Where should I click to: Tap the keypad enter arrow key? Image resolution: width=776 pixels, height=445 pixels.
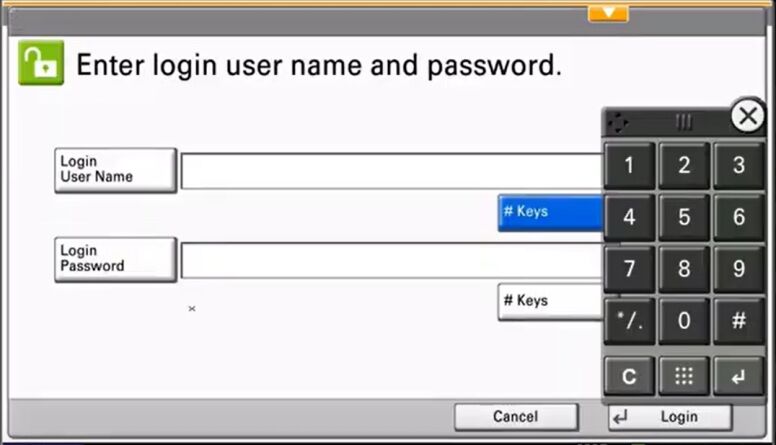(x=738, y=376)
